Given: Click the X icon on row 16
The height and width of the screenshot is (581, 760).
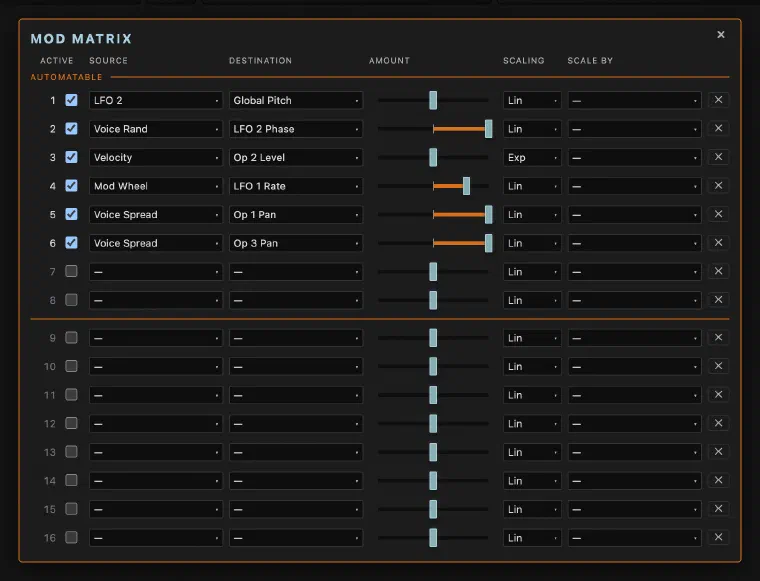Looking at the screenshot, I should [x=718, y=537].
